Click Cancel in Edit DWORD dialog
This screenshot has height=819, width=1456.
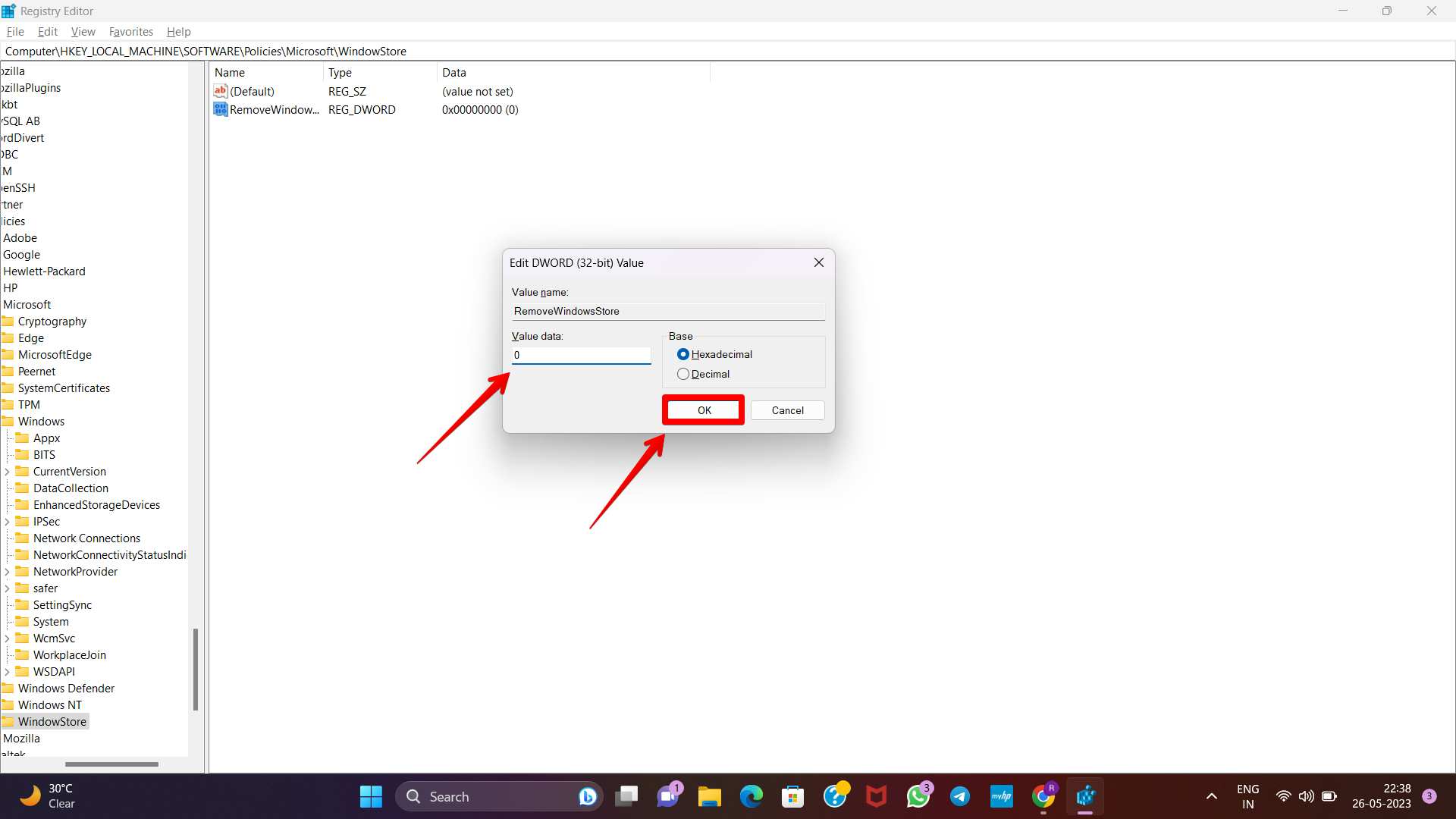[x=788, y=410]
